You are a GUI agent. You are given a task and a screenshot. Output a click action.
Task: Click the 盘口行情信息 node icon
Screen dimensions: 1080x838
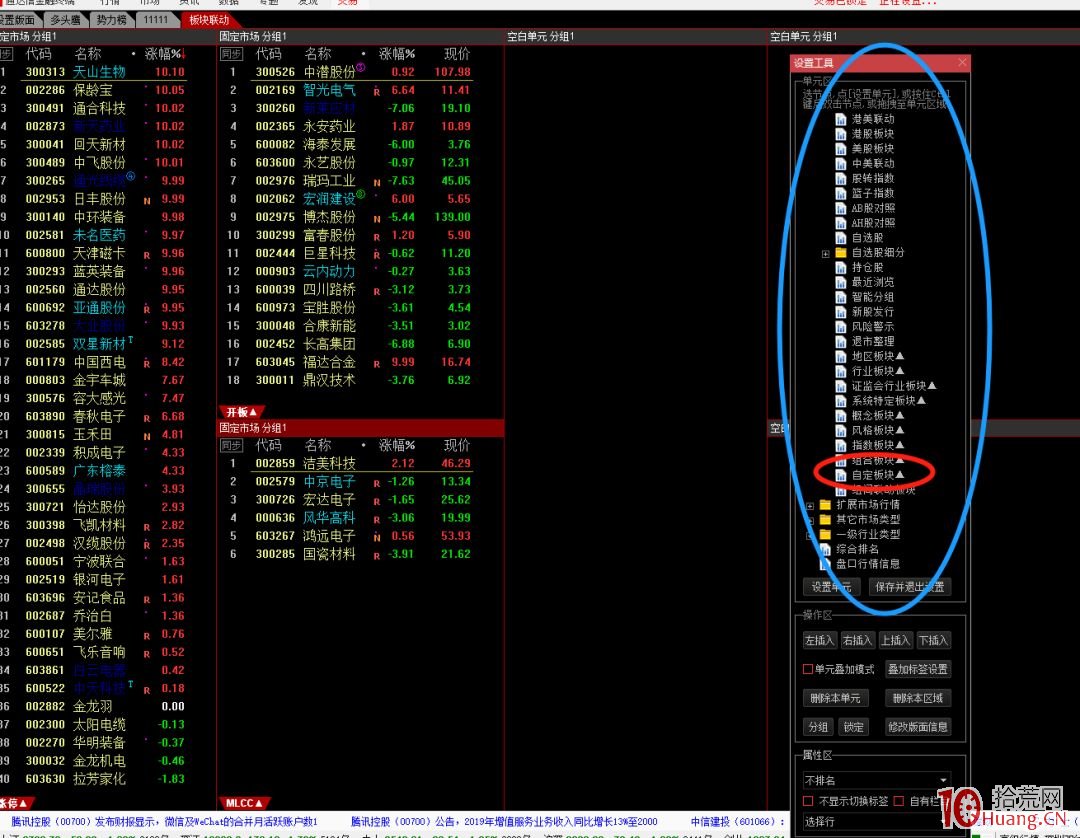[826, 564]
